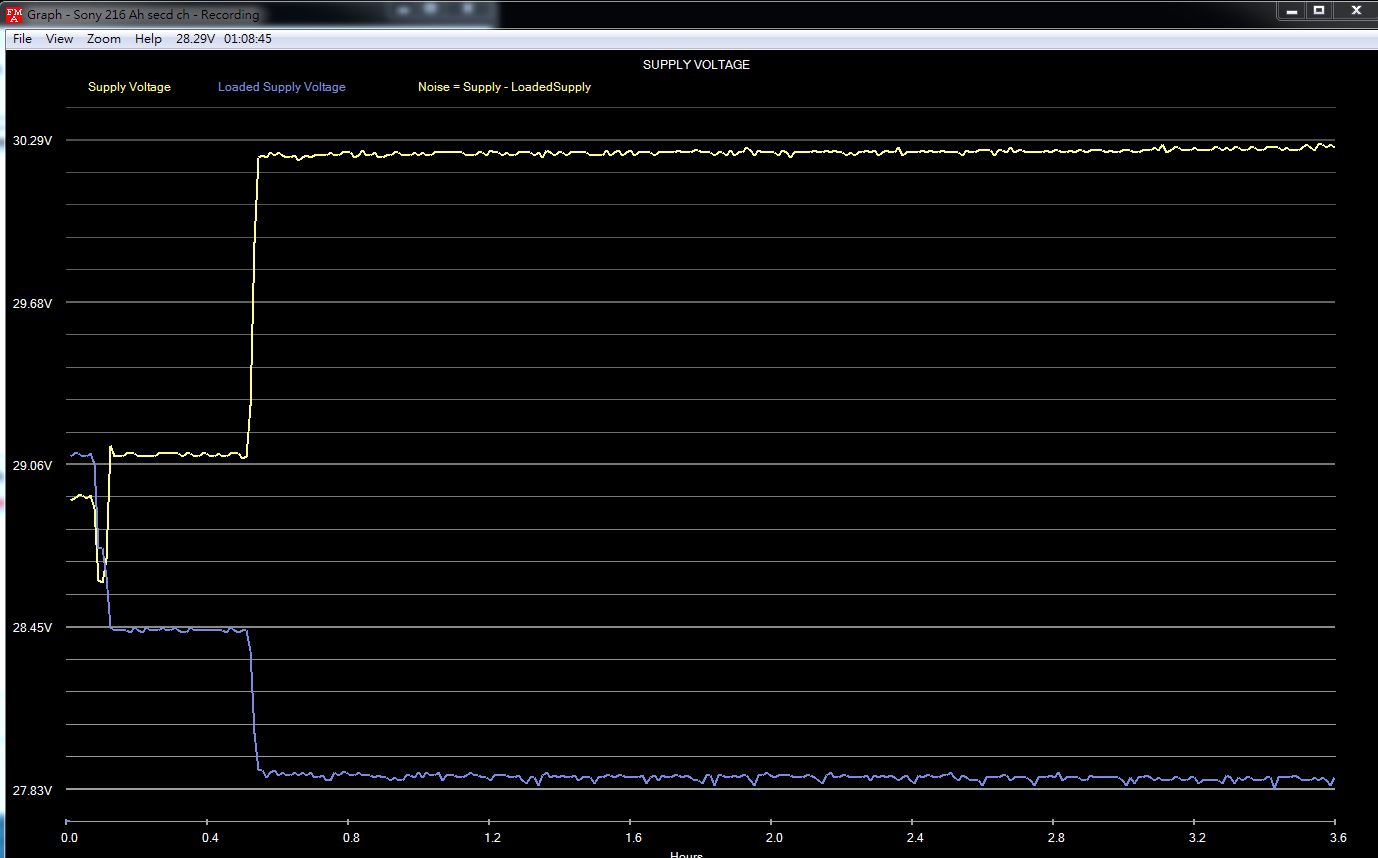Click the FMA application icon in title bar

(13, 14)
